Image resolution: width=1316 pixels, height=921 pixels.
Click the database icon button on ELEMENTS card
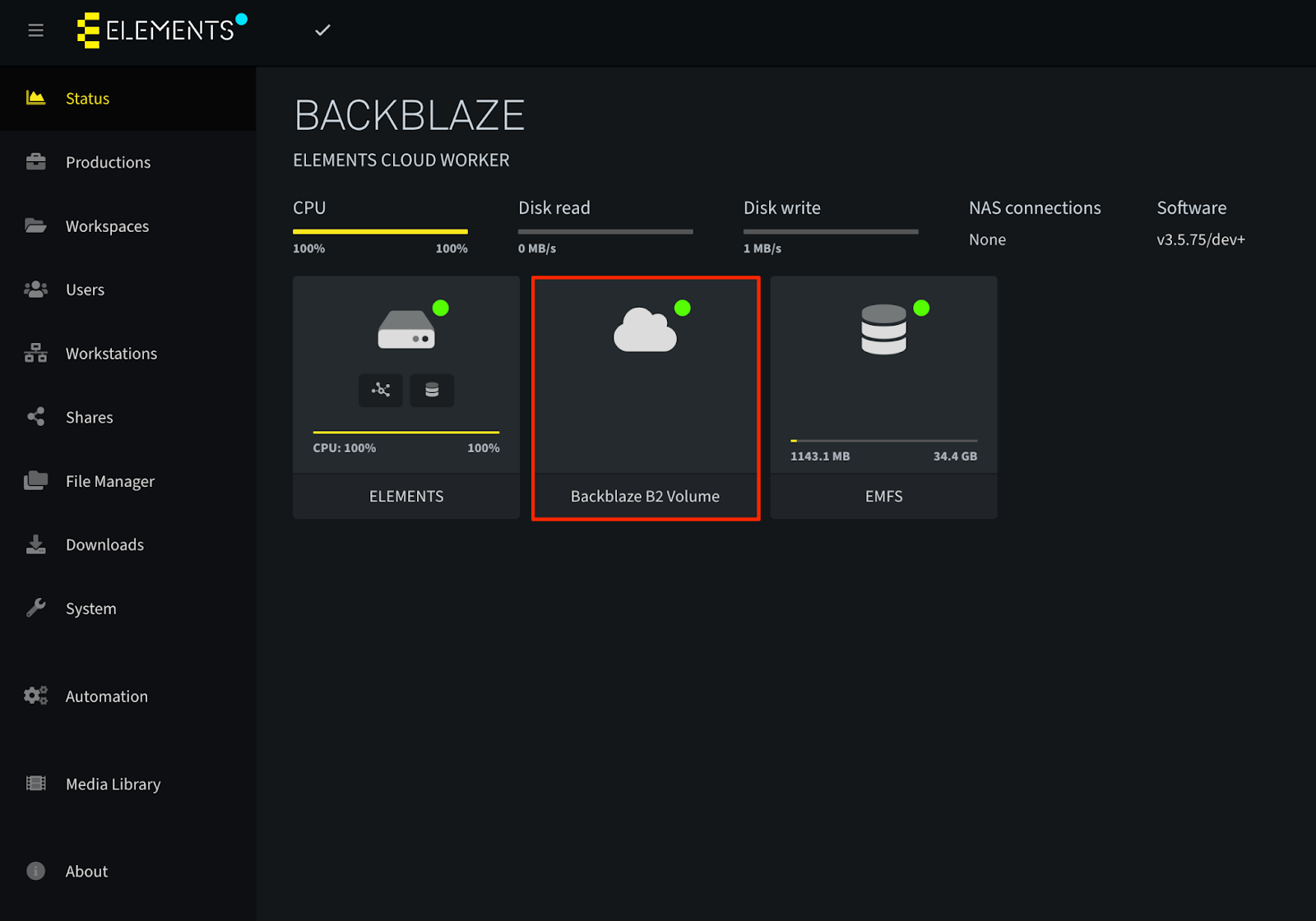tap(432, 390)
